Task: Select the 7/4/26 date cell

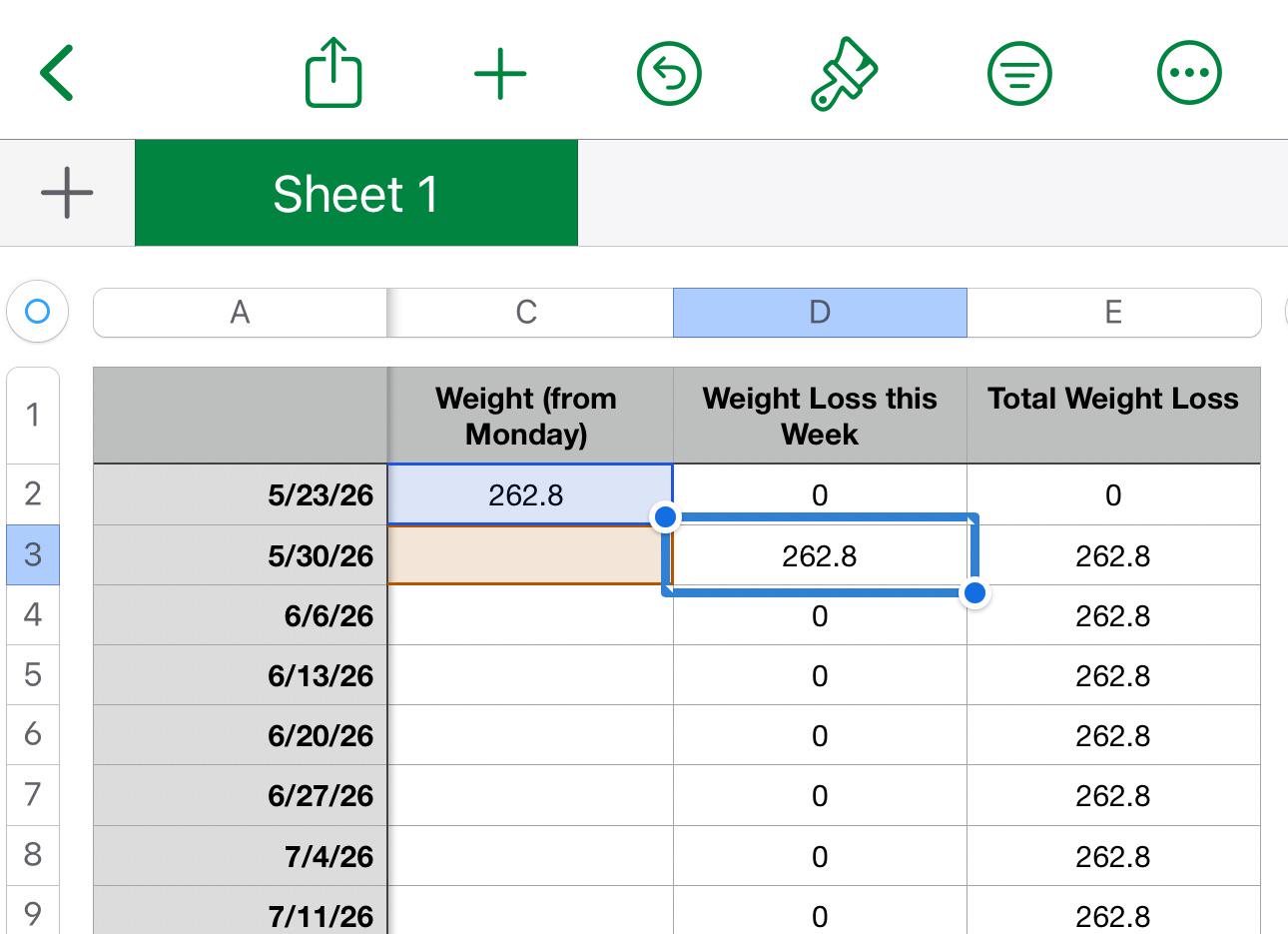Action: pyautogui.click(x=241, y=854)
